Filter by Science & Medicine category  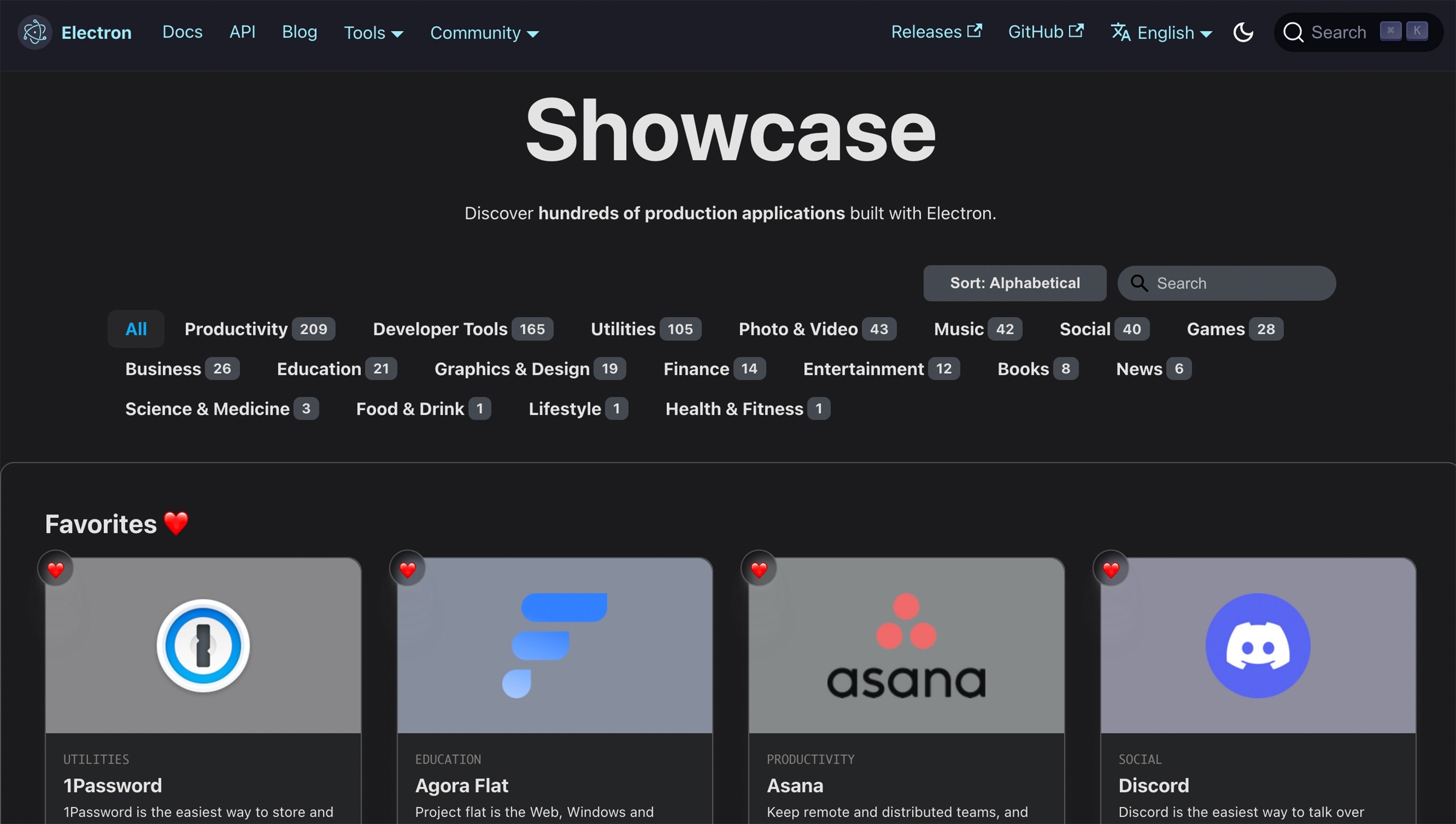[222, 409]
